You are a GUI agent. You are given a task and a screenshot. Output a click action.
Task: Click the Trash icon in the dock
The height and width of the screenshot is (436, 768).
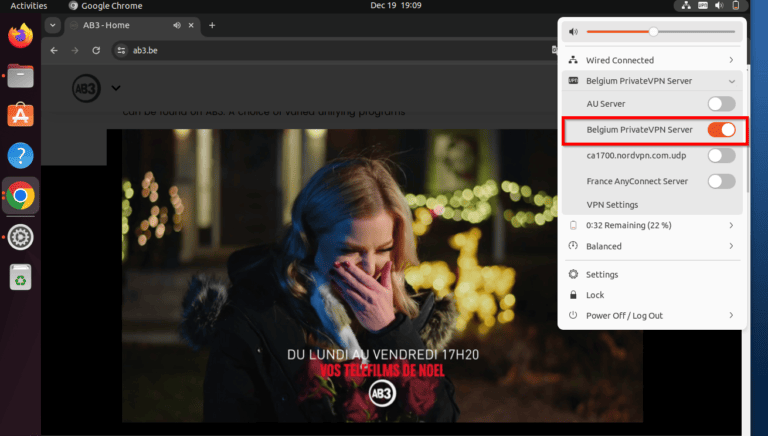pos(20,277)
